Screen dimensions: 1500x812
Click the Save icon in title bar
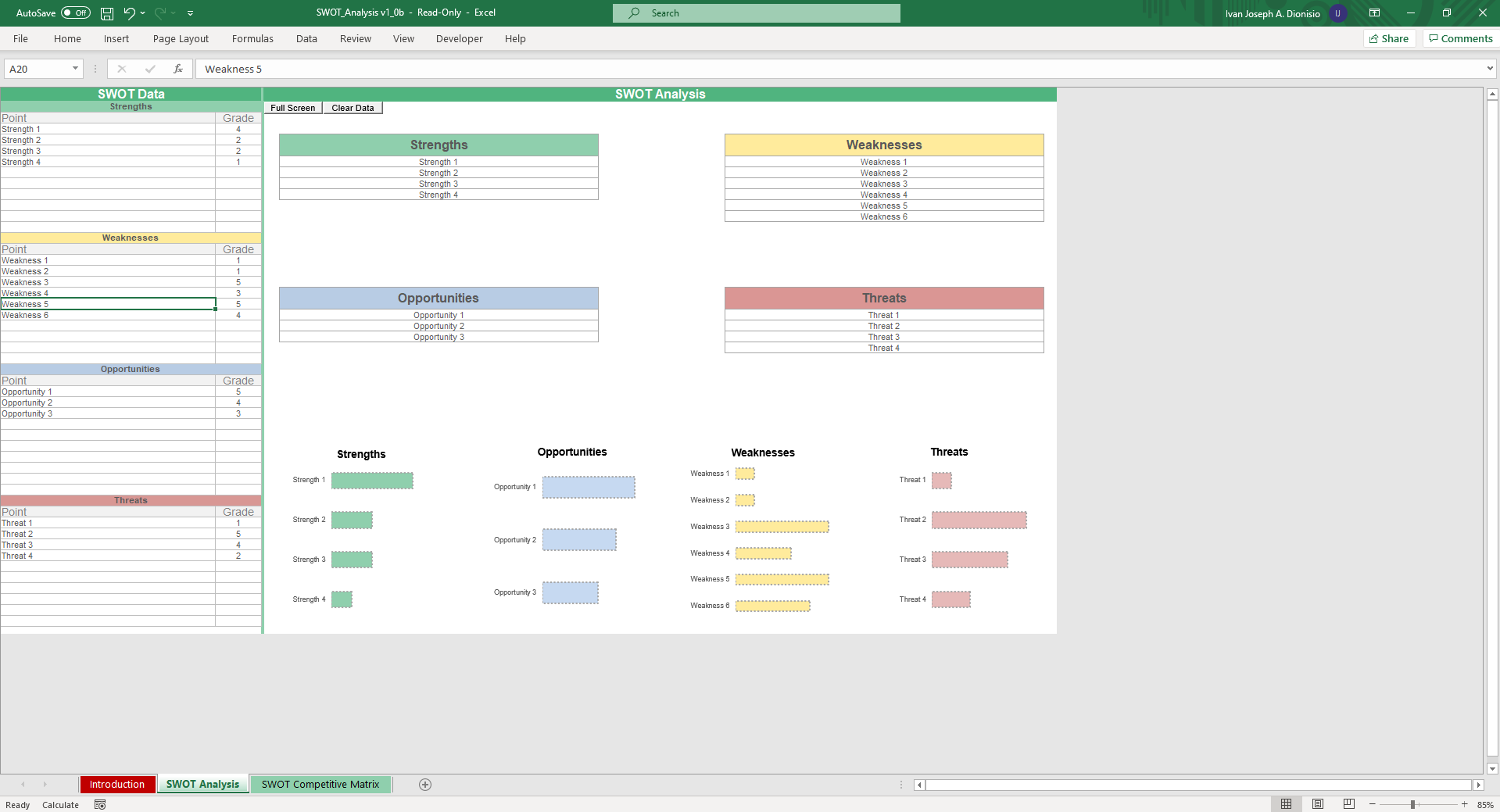[x=107, y=13]
